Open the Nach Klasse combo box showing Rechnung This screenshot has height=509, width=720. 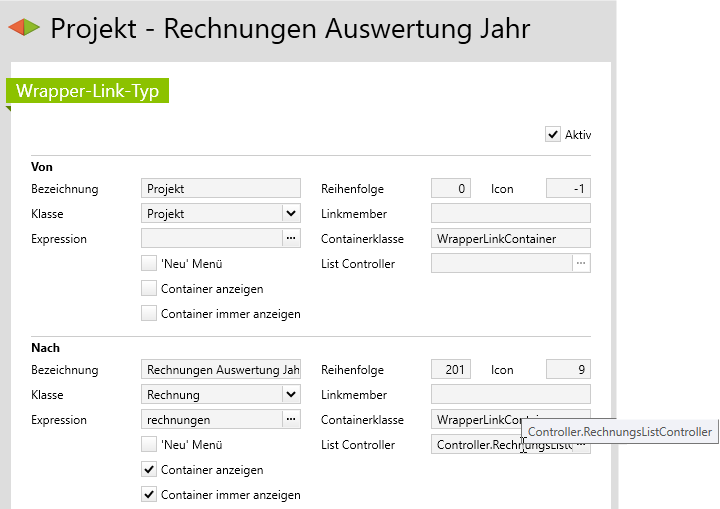point(290,395)
